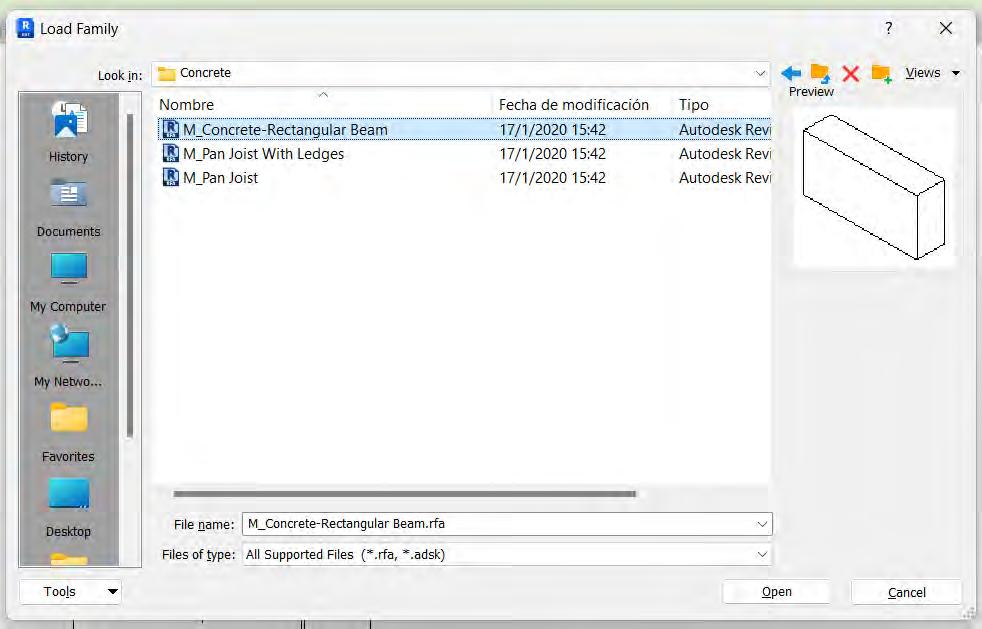Click the red Delete X icon
This screenshot has width=982, height=629.
pos(850,73)
